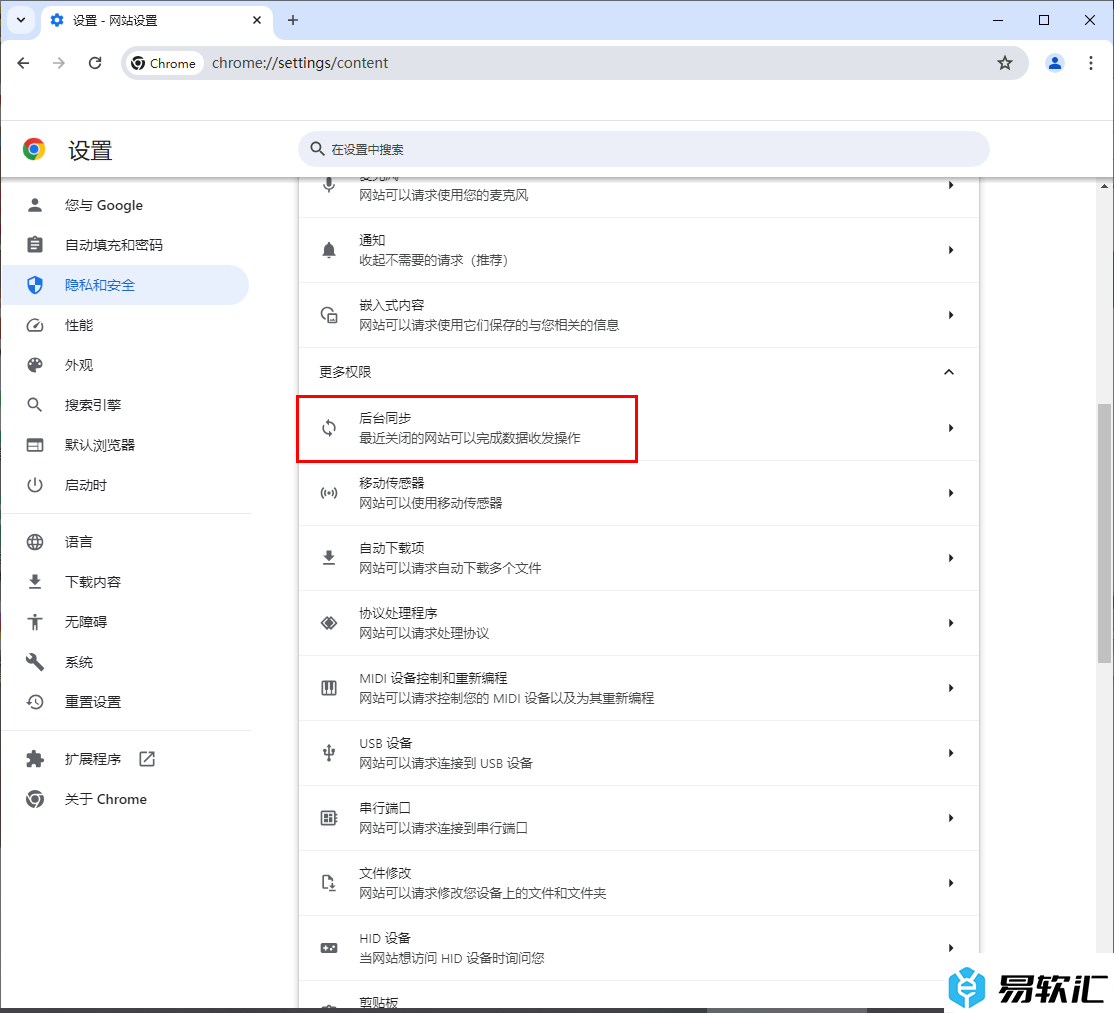Image resolution: width=1114 pixels, height=1013 pixels.
Task: Click the back navigation arrow
Action: (23, 63)
